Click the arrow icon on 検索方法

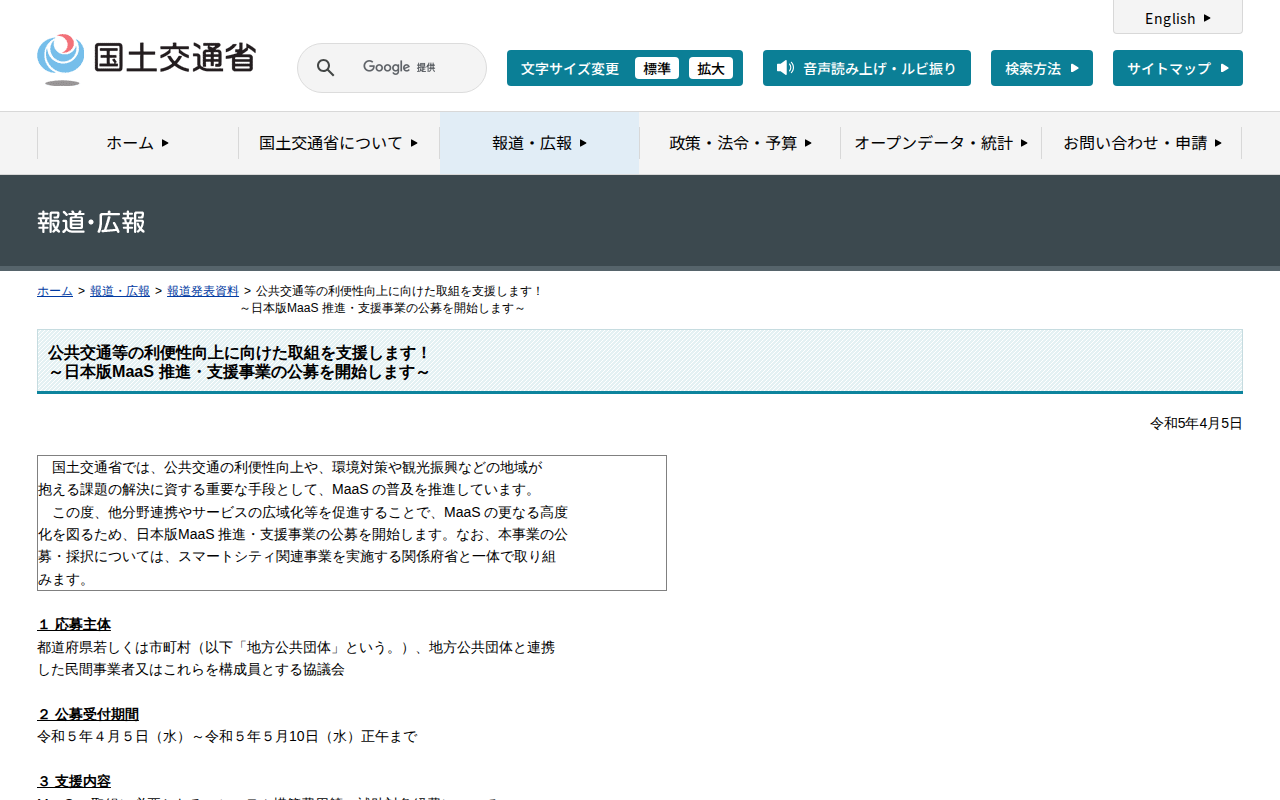[x=1075, y=68]
